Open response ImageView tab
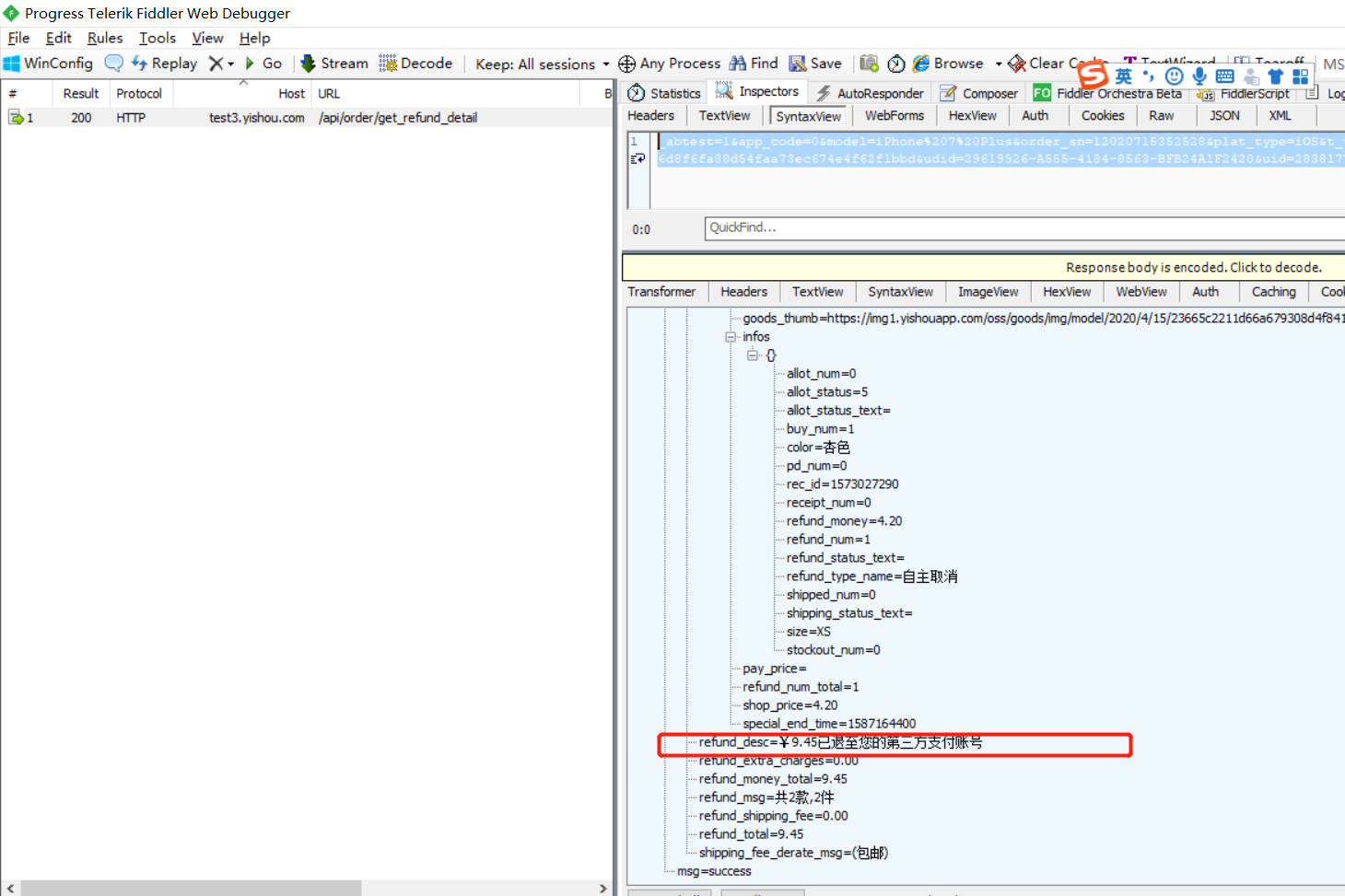Viewport: 1345px width, 896px height. coord(988,292)
